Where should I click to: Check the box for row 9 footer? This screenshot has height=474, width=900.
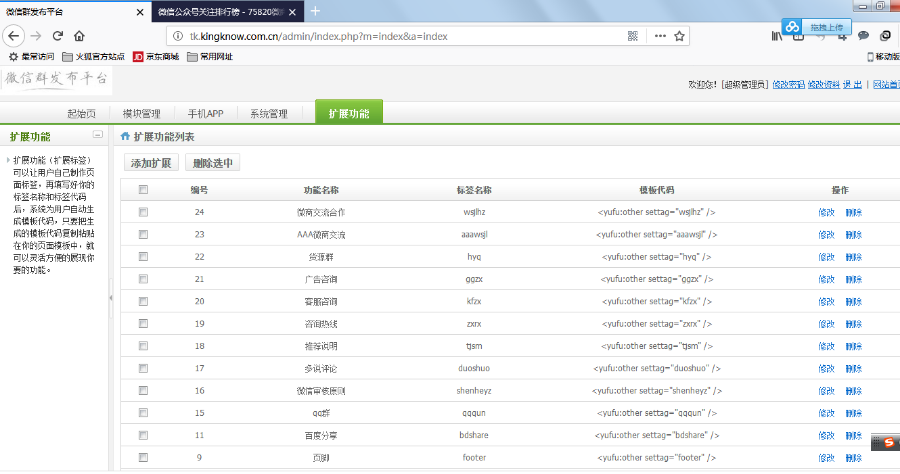pos(143,457)
